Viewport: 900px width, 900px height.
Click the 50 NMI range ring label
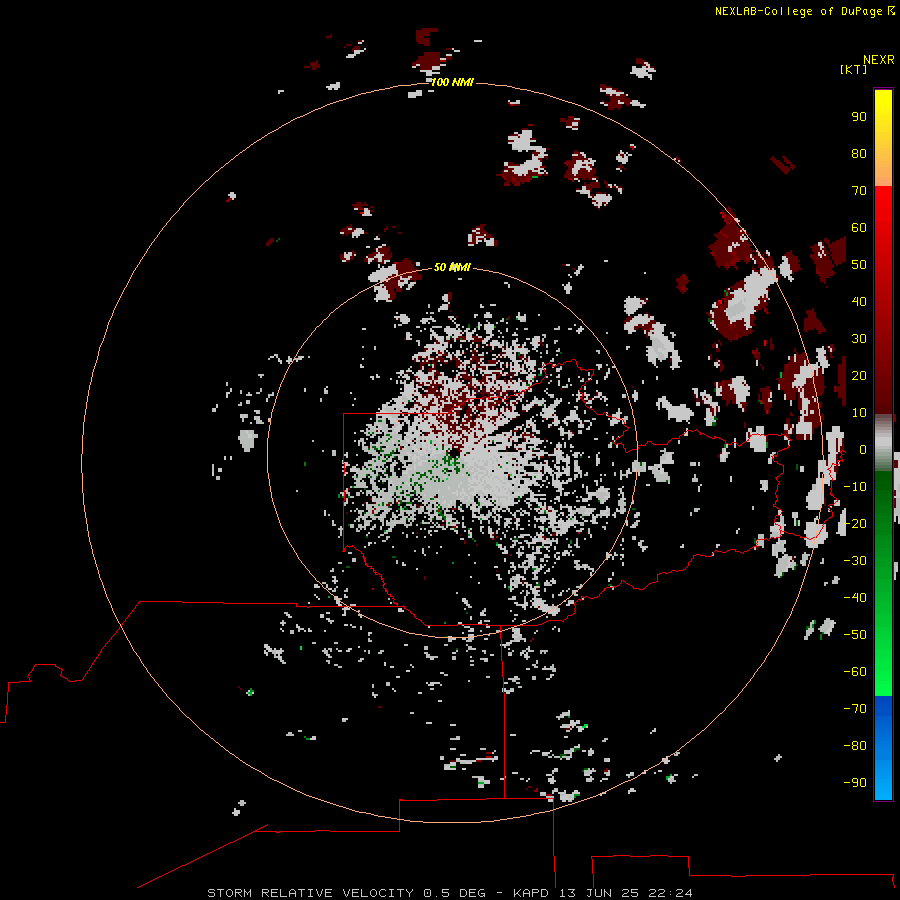click(x=452, y=267)
